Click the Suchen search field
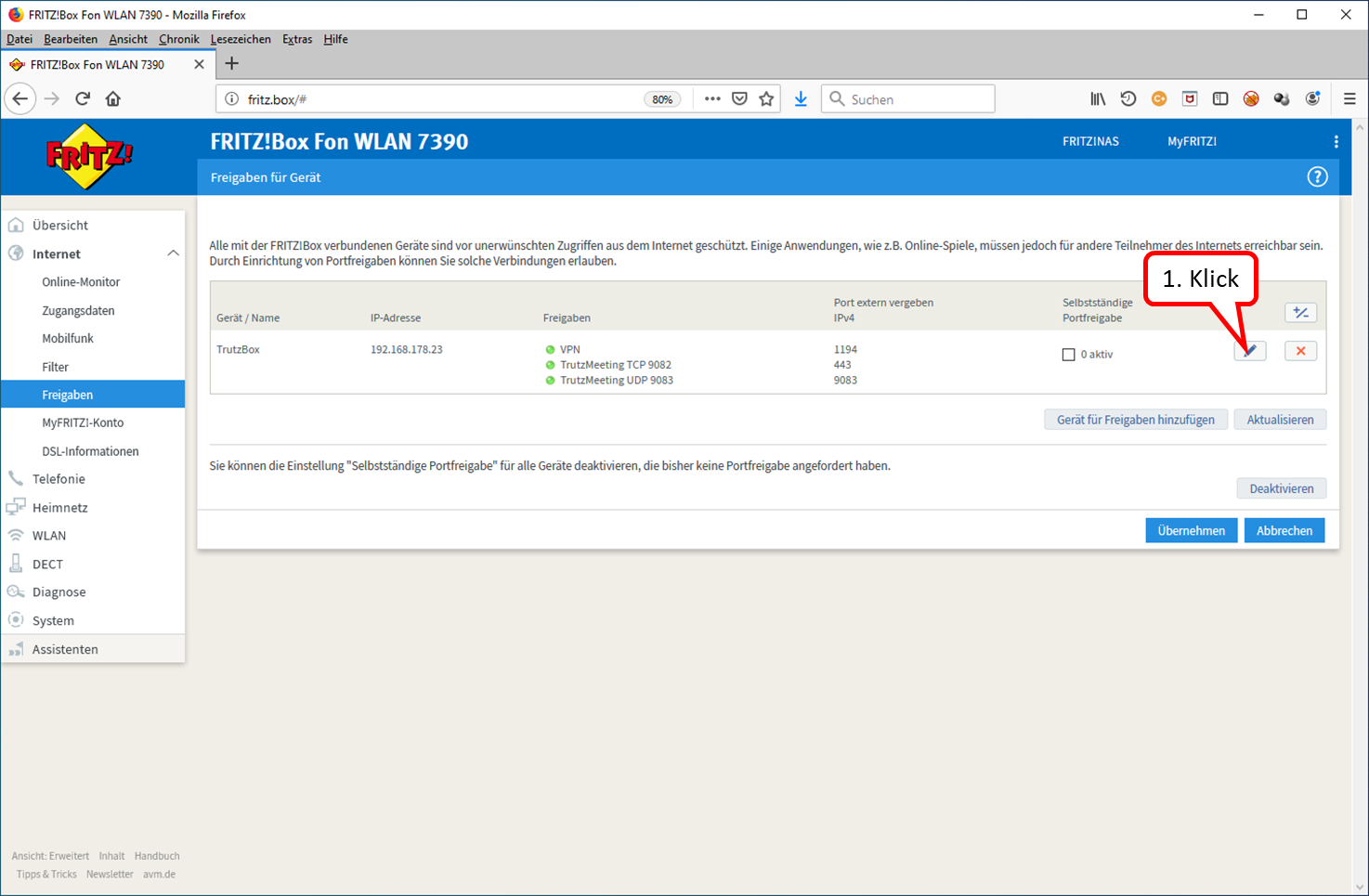Viewport: 1369px width, 896px height. click(908, 98)
